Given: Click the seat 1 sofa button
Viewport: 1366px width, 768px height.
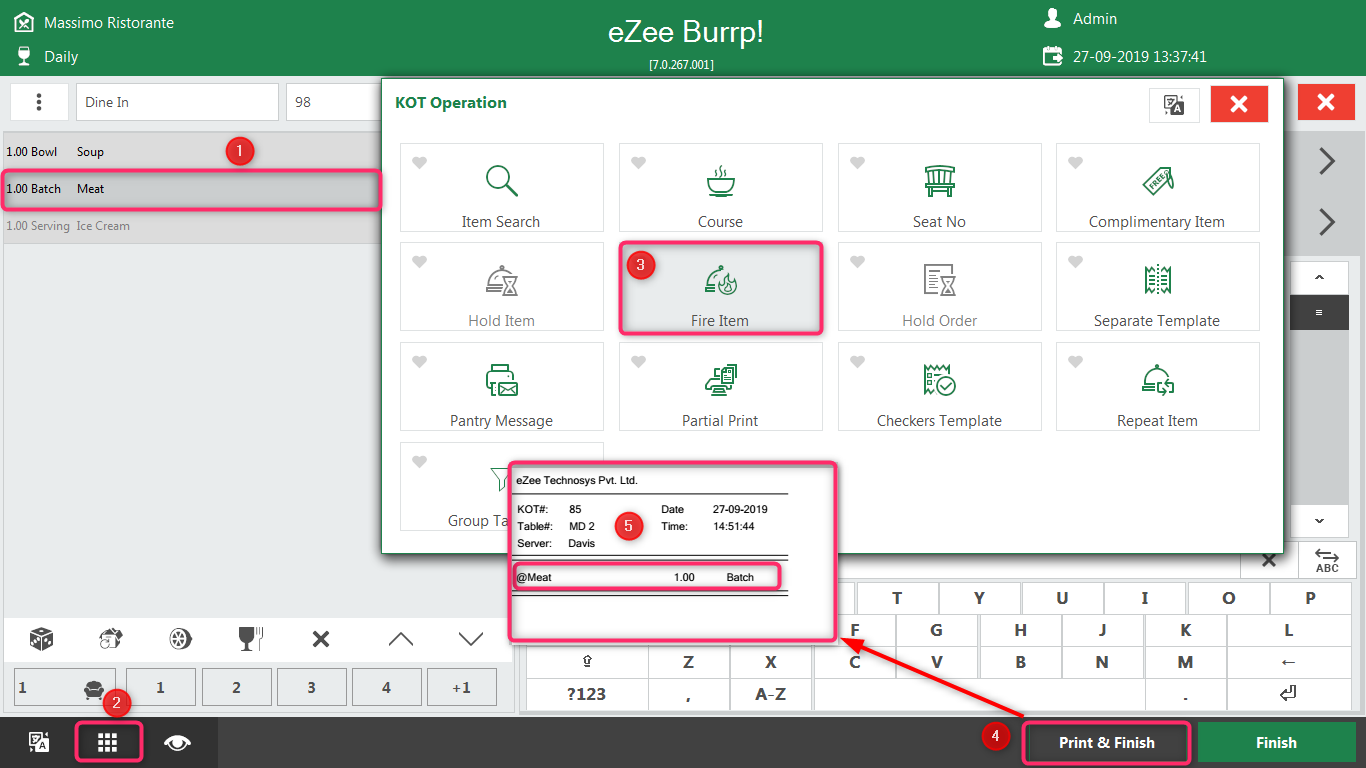Looking at the screenshot, I should pyautogui.click(x=65, y=688).
